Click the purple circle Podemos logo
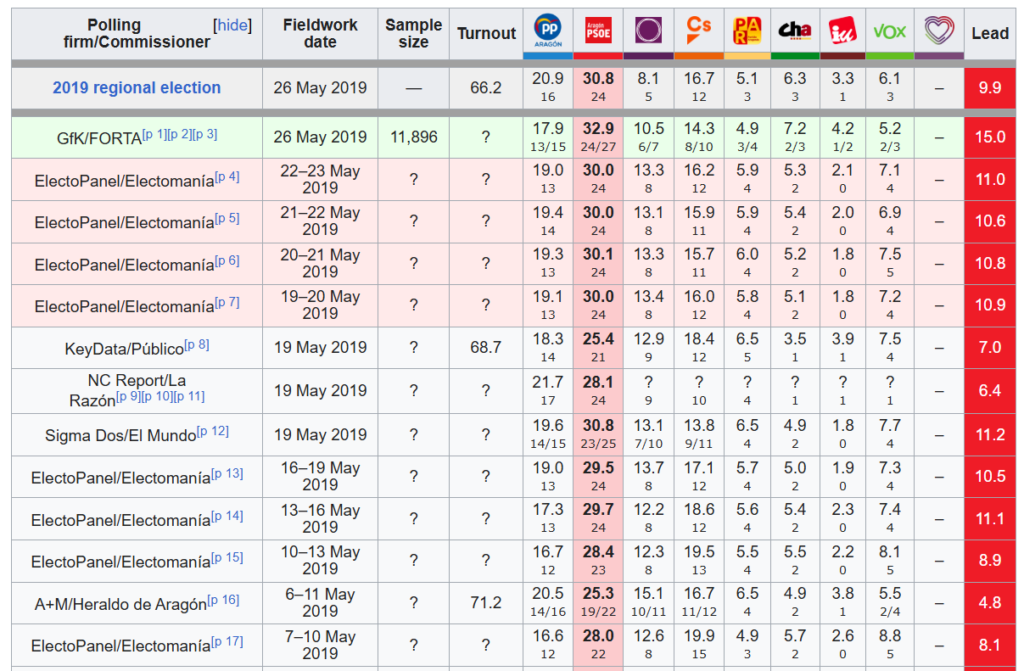 pyautogui.click(x=647, y=31)
